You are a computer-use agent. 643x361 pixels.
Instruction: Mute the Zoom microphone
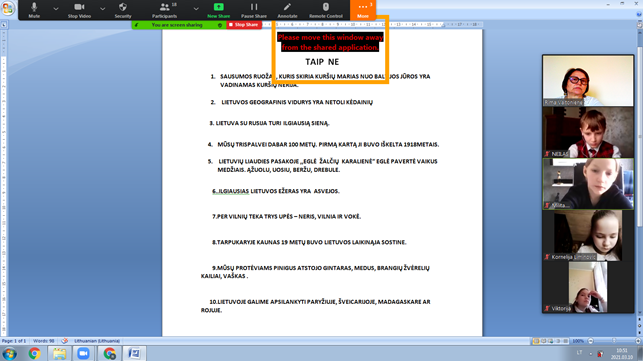[34, 10]
